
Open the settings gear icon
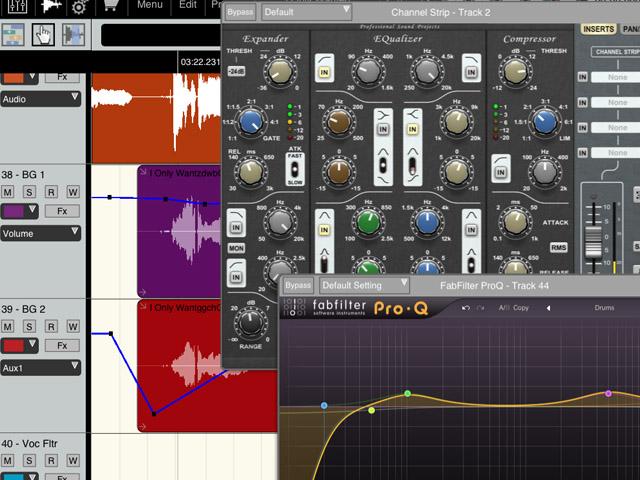click(80, 7)
